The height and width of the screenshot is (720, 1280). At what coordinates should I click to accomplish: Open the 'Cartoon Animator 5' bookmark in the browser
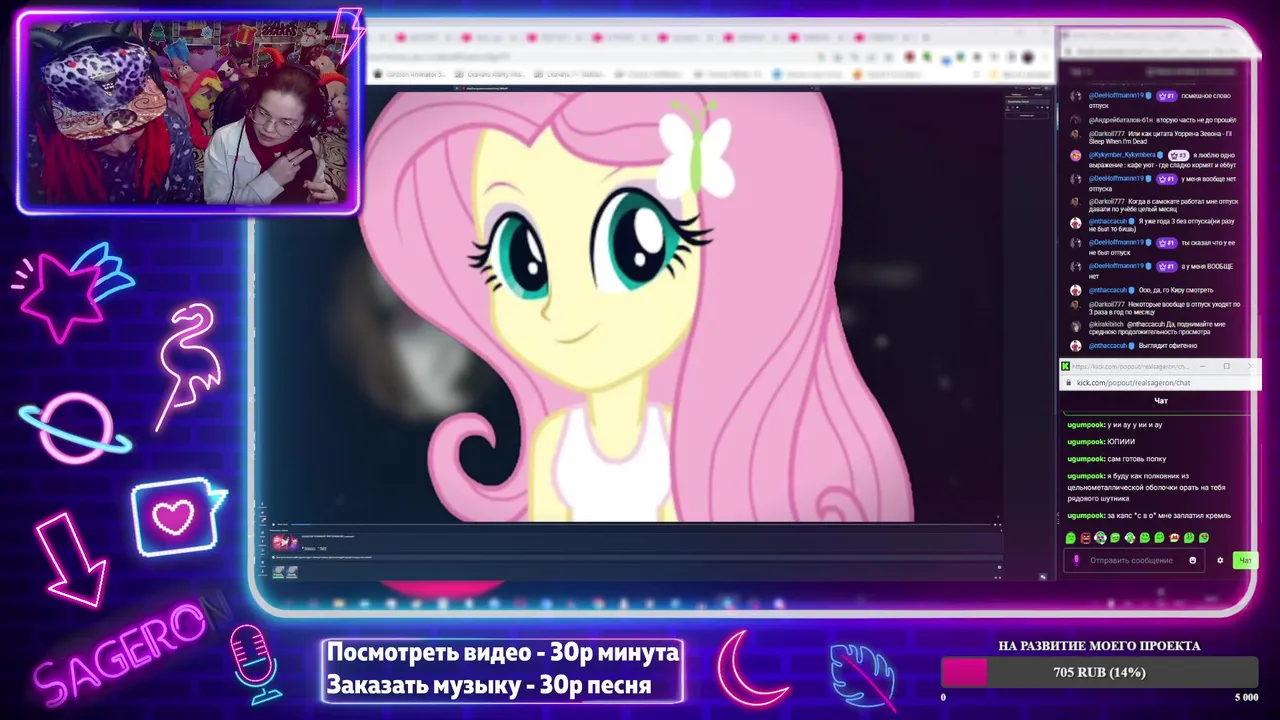(410, 74)
